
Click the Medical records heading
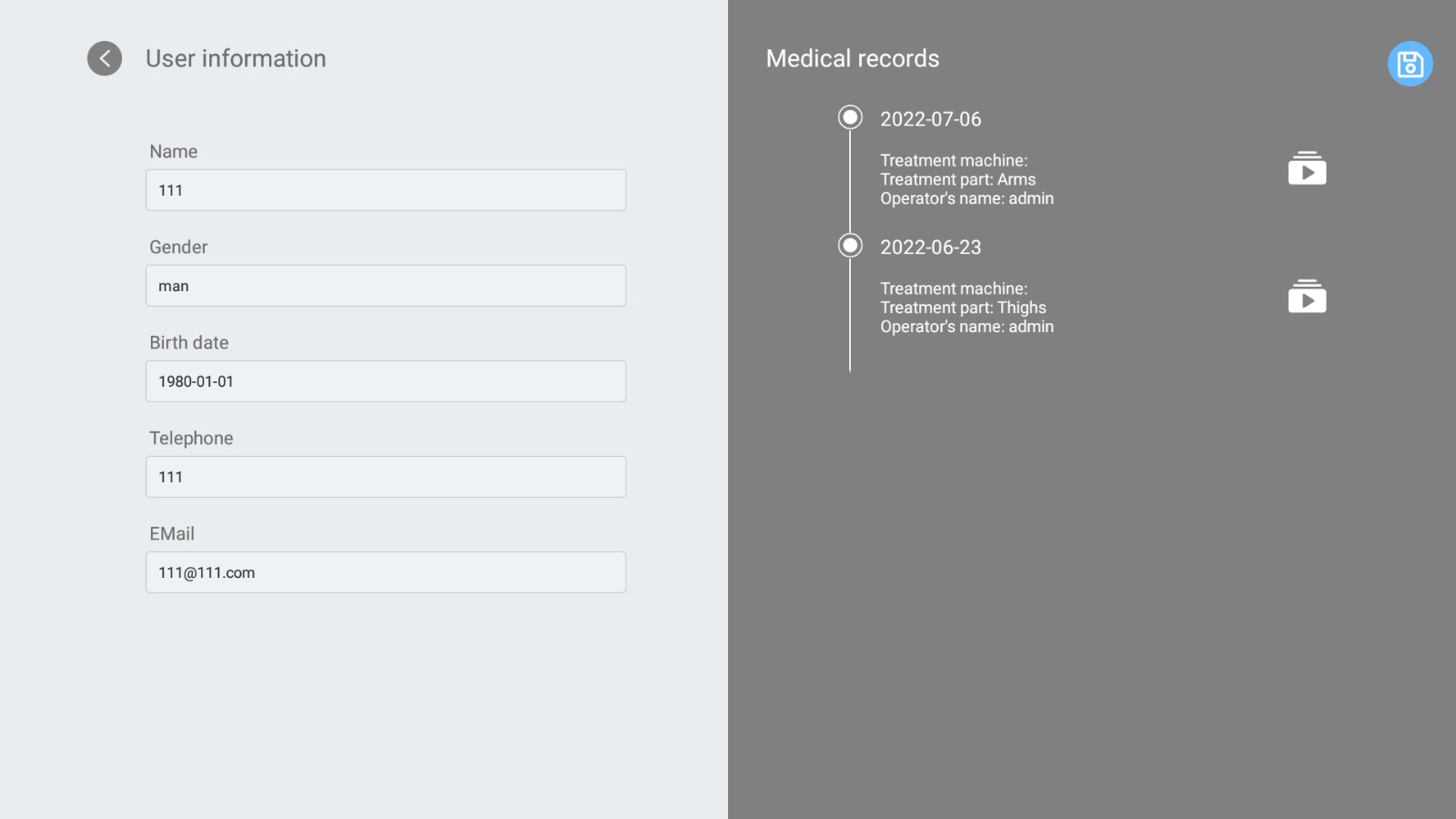(x=853, y=58)
